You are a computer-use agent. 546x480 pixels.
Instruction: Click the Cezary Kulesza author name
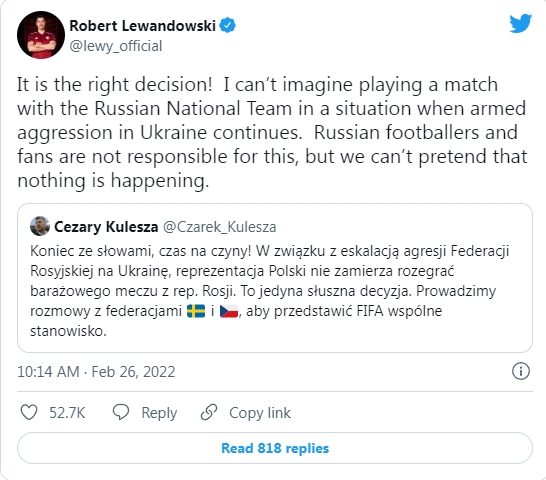pos(106,227)
